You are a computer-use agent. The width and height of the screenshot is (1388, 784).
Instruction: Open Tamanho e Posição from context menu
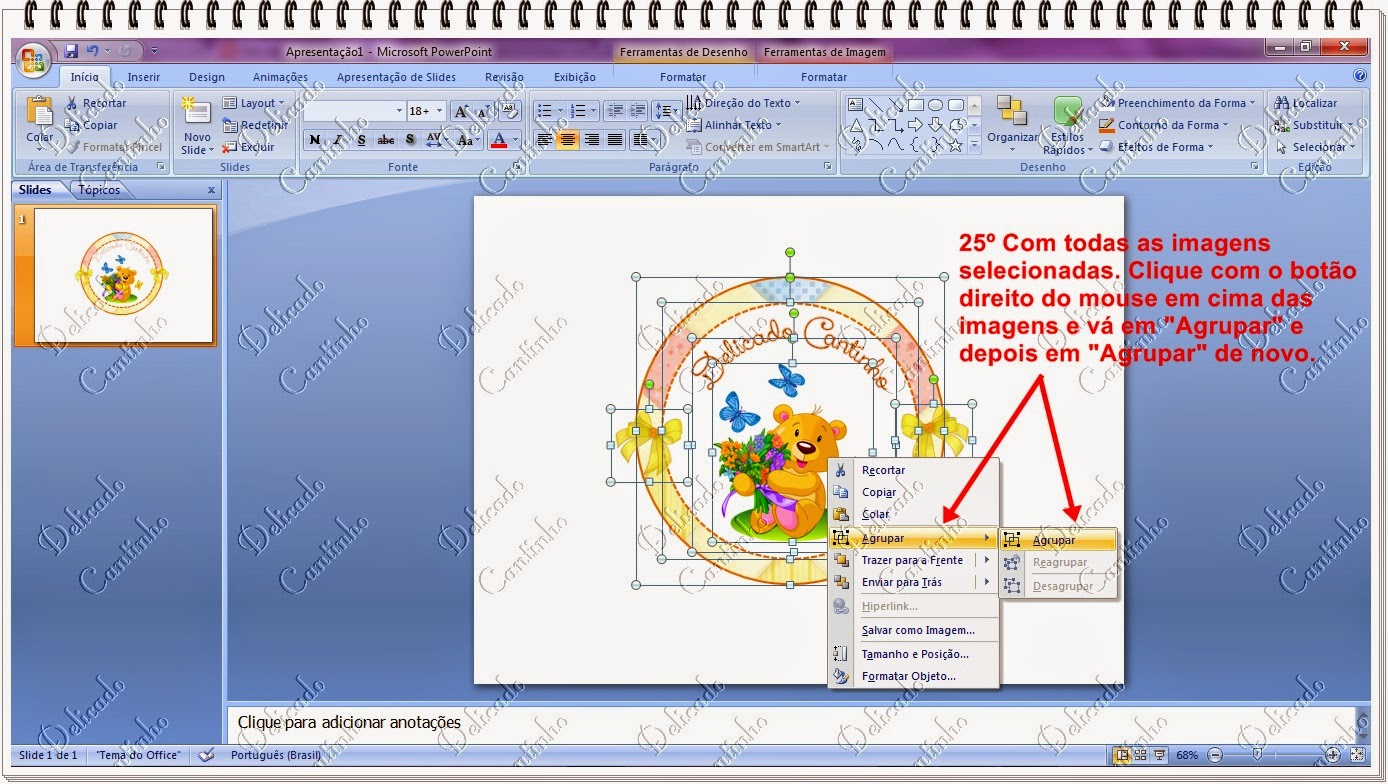click(x=914, y=654)
